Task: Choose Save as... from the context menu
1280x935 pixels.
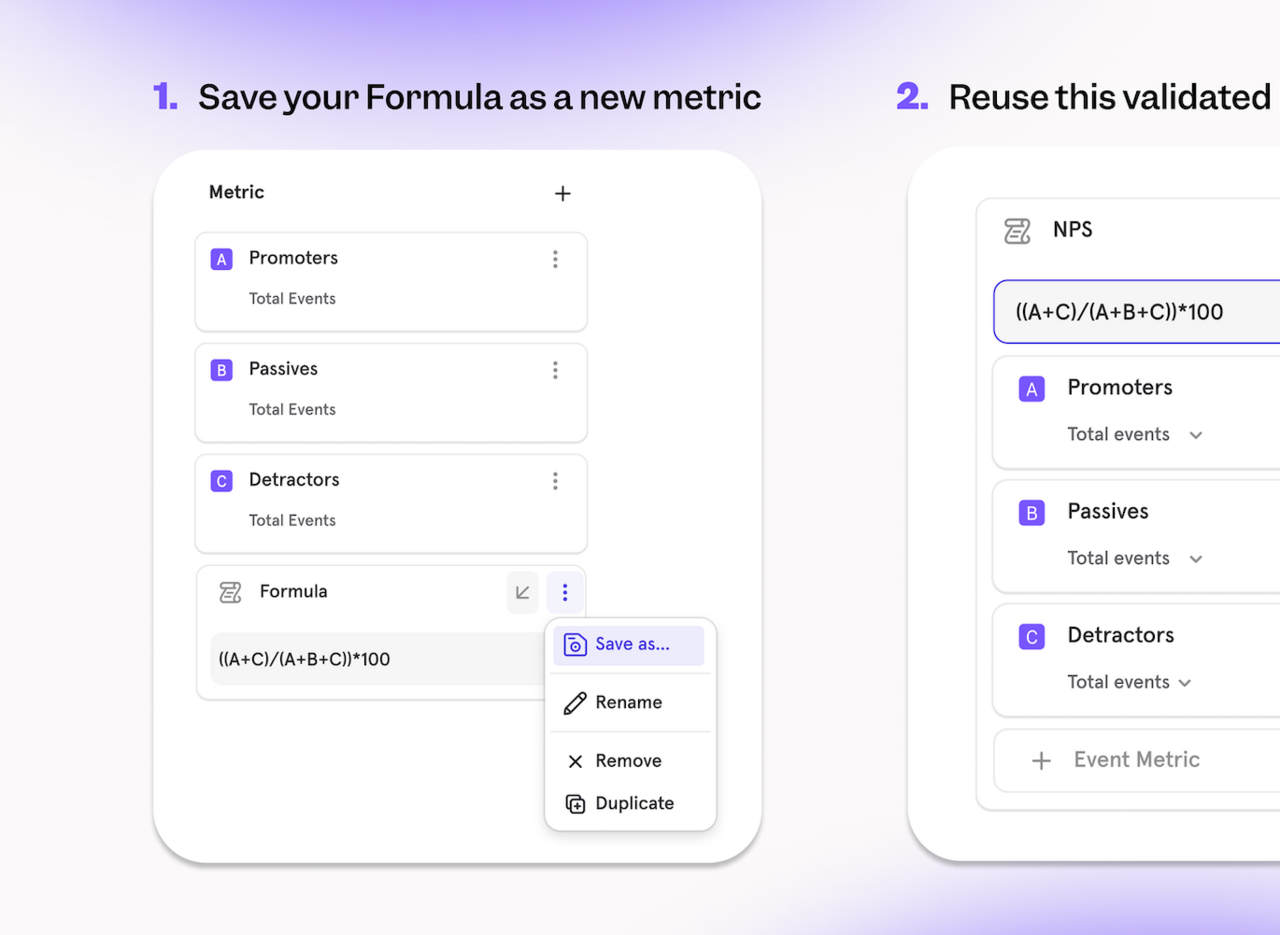Action: [629, 645]
